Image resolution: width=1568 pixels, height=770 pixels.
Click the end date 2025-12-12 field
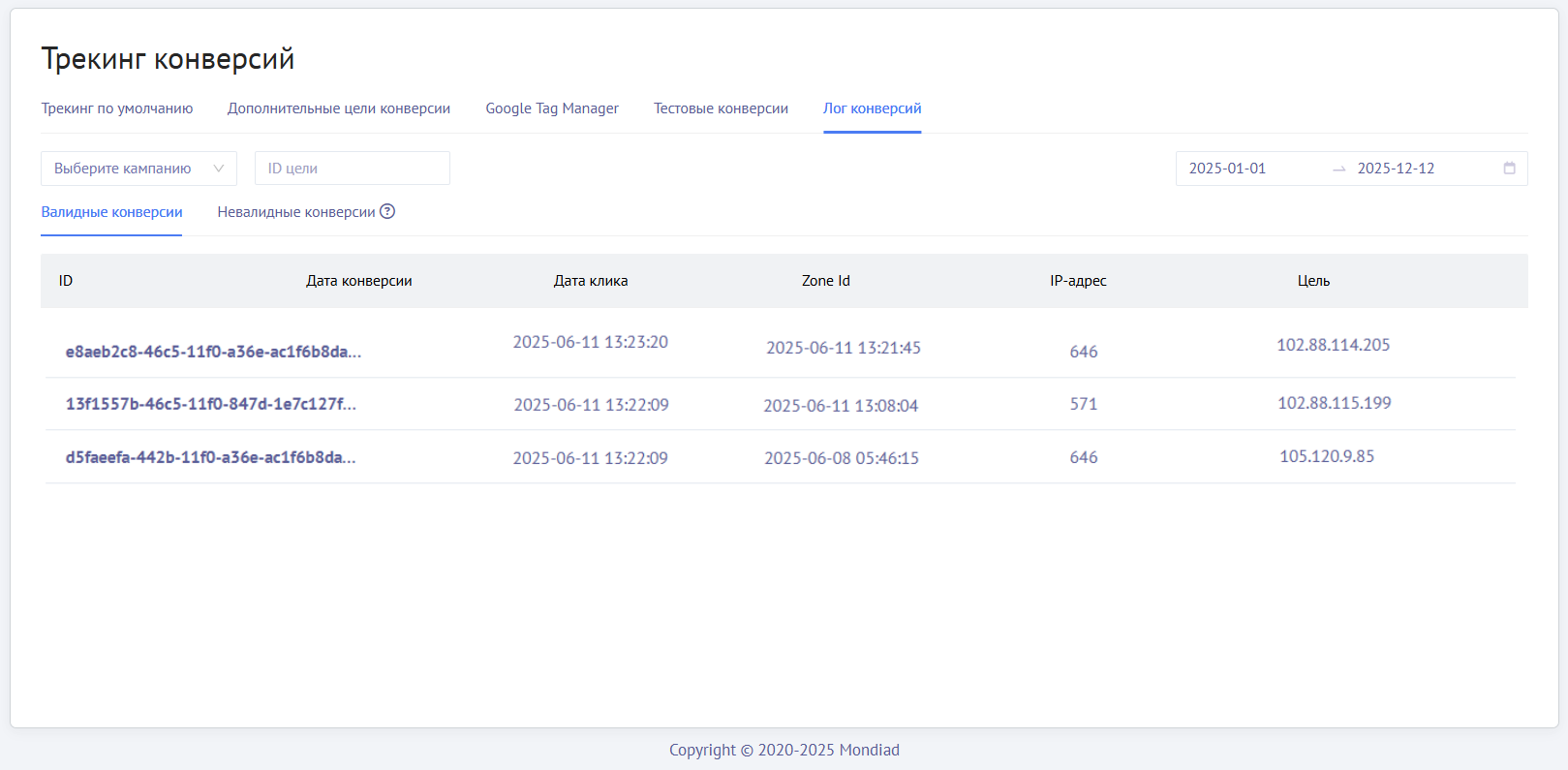tap(1396, 169)
